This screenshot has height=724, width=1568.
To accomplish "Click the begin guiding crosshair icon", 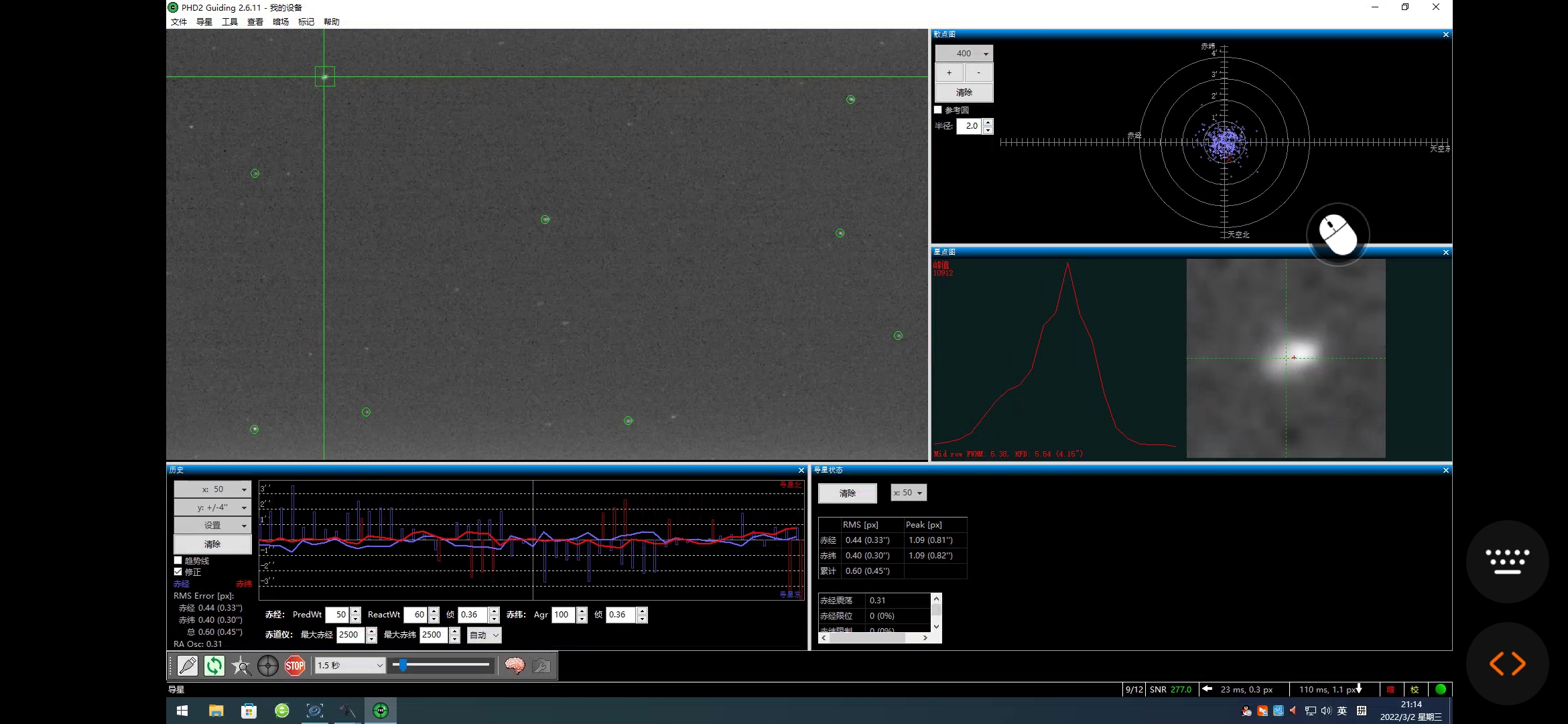I will point(268,666).
